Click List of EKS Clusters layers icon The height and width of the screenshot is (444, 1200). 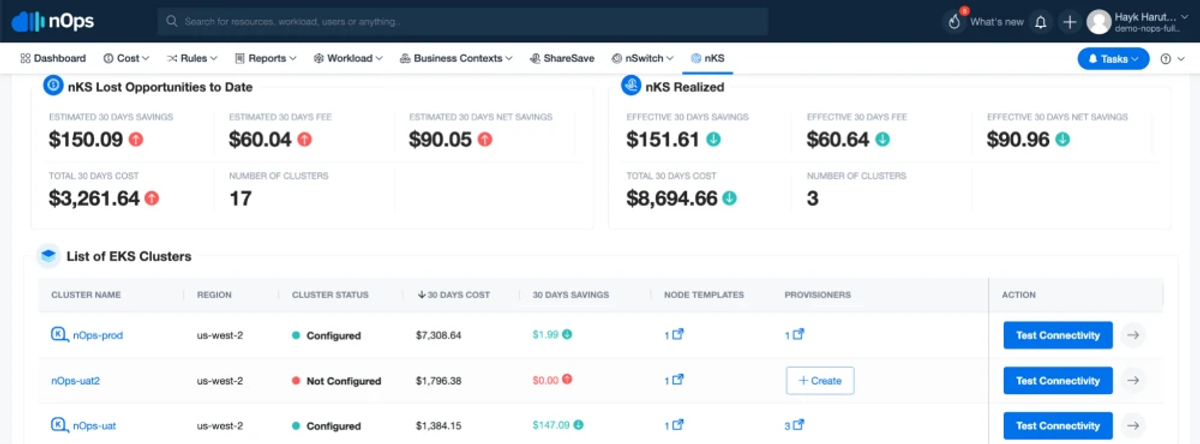pyautogui.click(x=48, y=256)
